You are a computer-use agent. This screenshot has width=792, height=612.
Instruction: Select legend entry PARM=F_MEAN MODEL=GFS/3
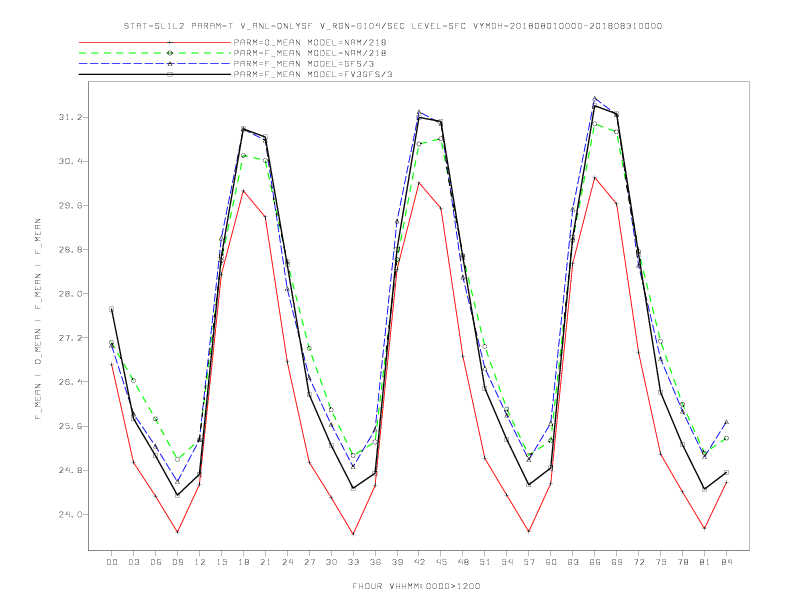tap(304, 64)
